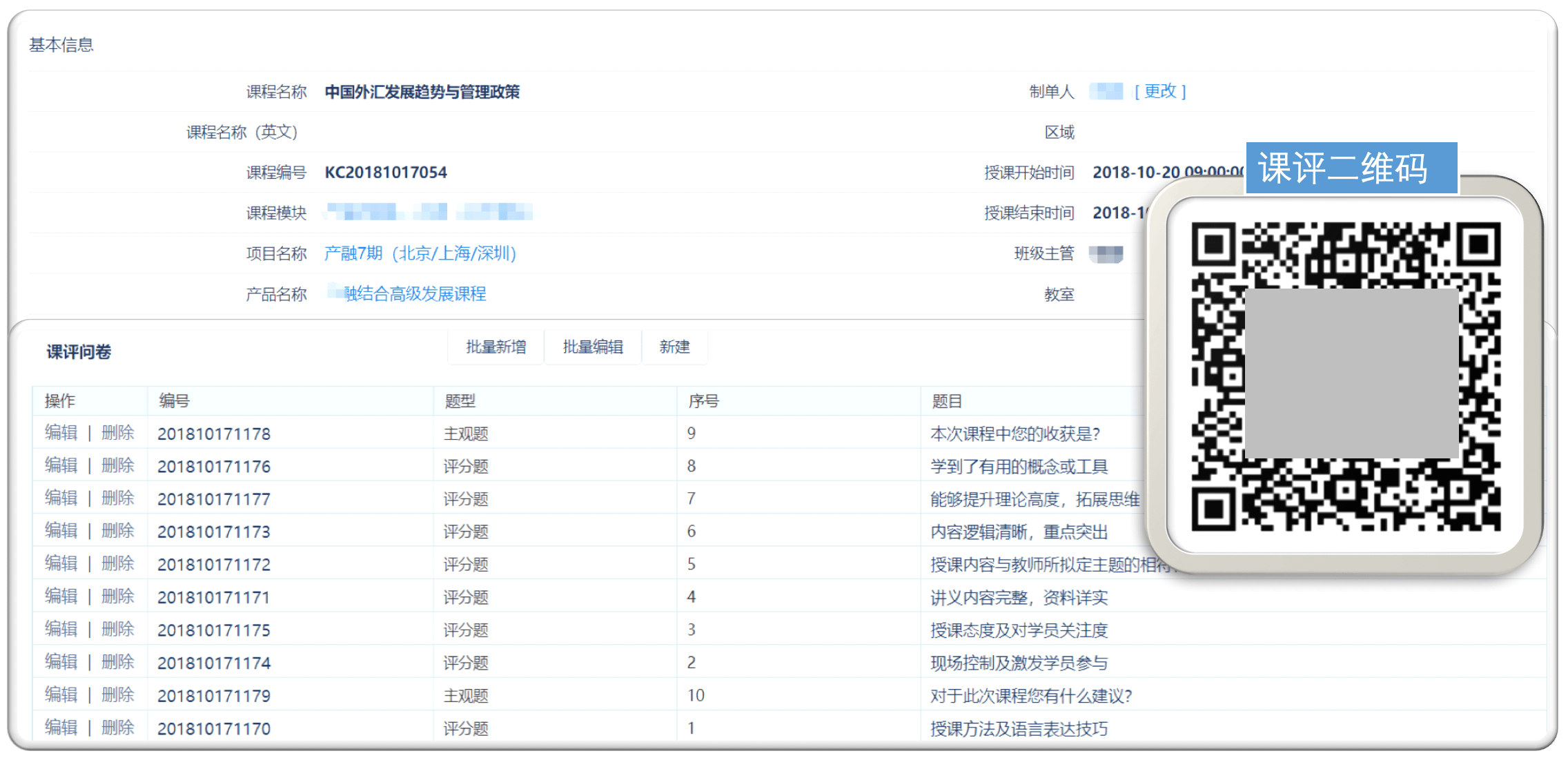1568x758 pixels.
Task: Click the 课评问卷 section title
Action: (79, 352)
